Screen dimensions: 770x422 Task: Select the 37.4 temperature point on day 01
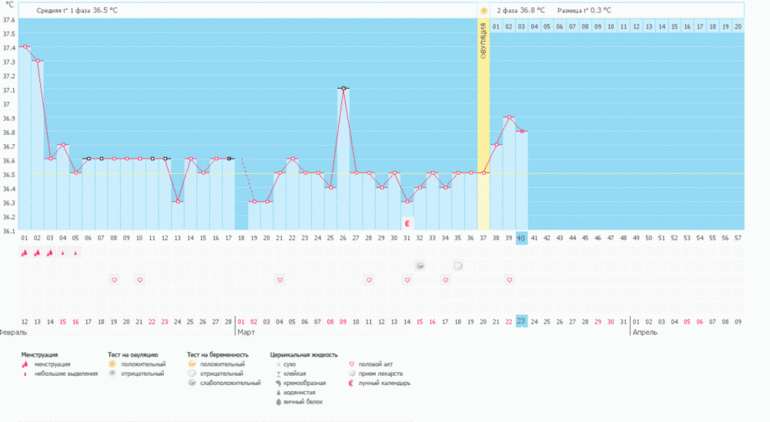coord(25,47)
